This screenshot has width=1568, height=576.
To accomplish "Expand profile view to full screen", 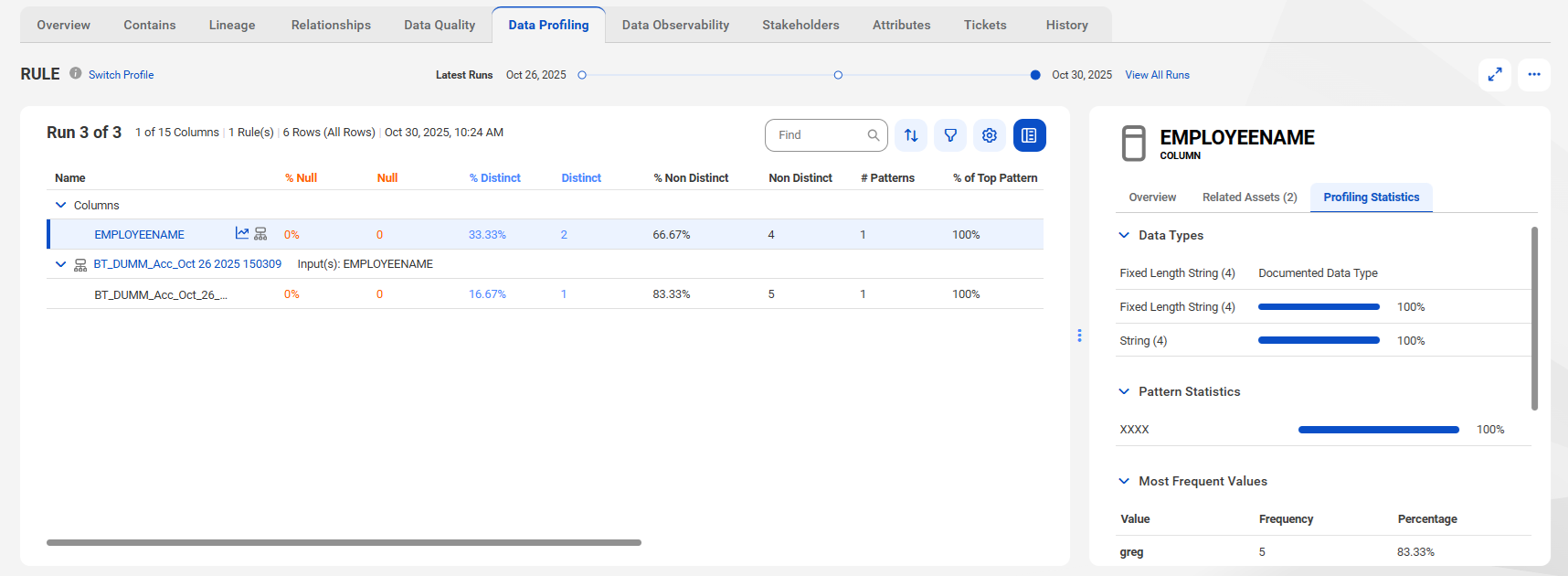I will (1495, 75).
